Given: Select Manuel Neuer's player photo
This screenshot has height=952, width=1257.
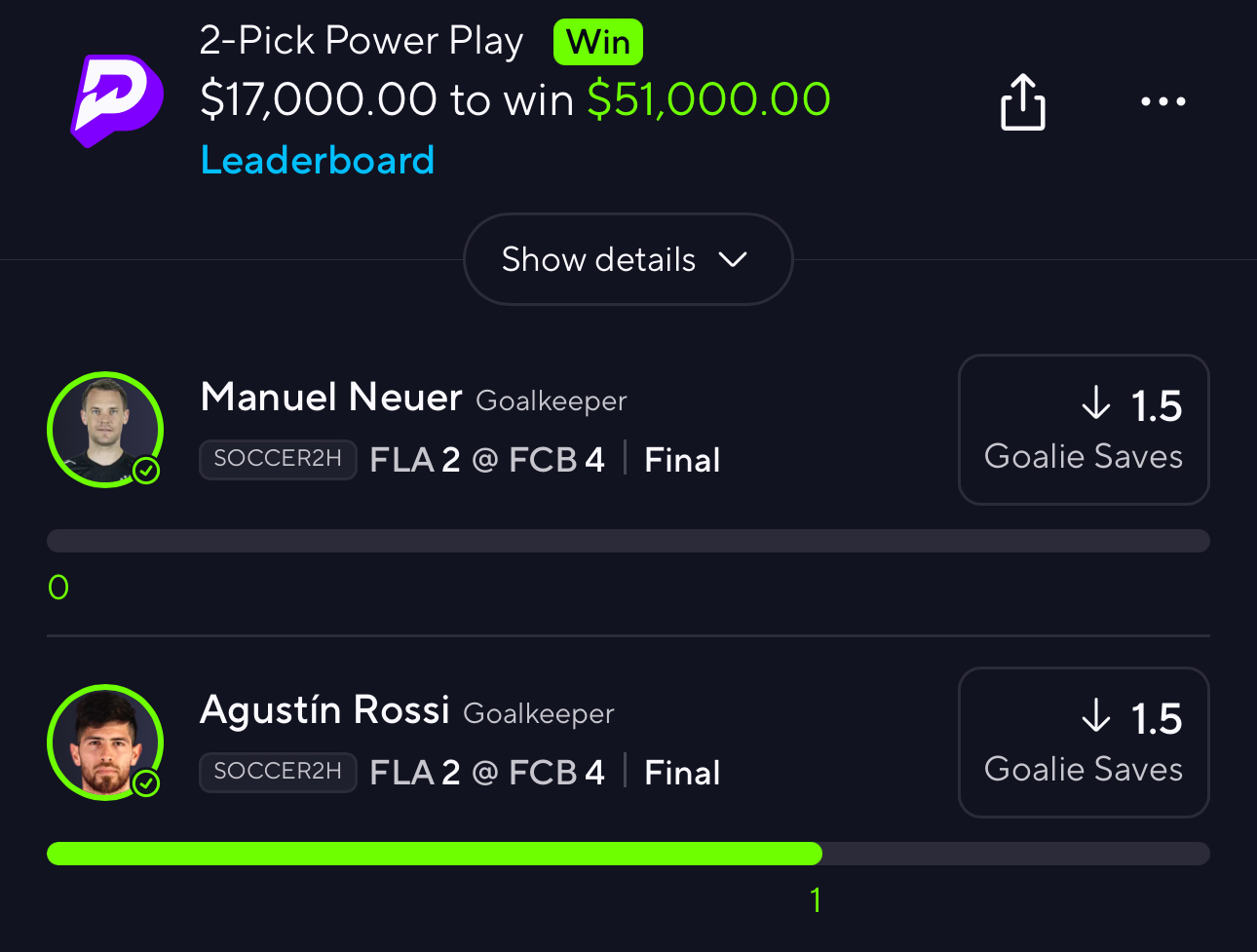Looking at the screenshot, I should click(x=104, y=429).
